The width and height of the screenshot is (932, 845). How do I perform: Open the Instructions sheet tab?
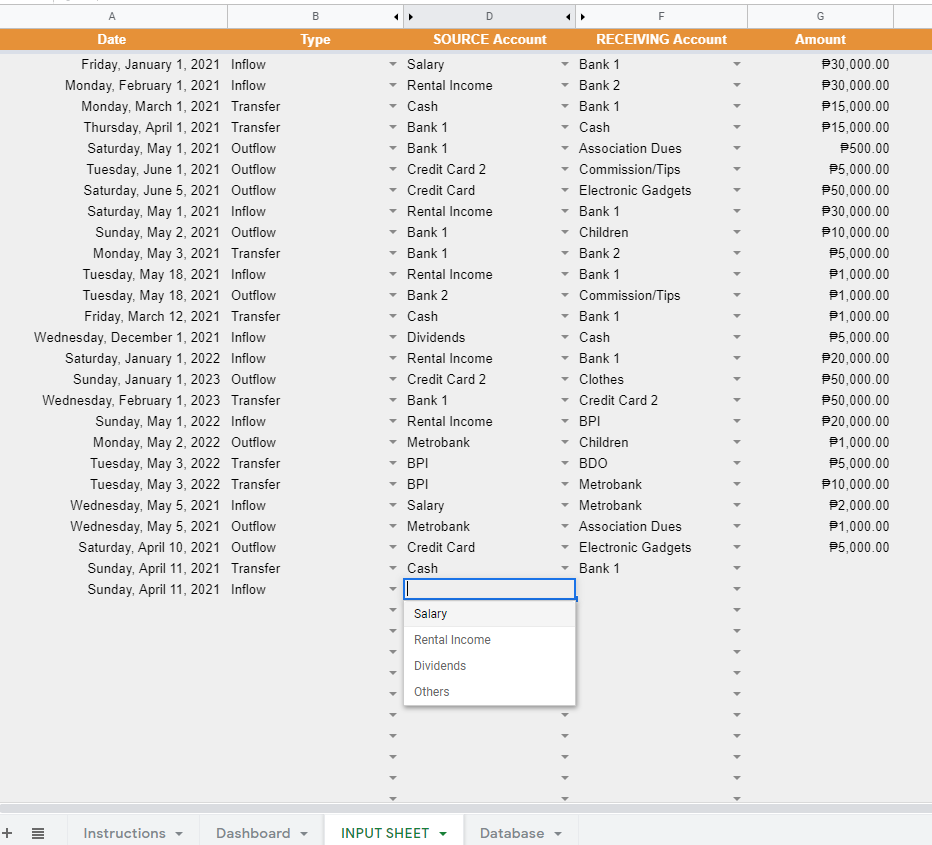point(124,833)
